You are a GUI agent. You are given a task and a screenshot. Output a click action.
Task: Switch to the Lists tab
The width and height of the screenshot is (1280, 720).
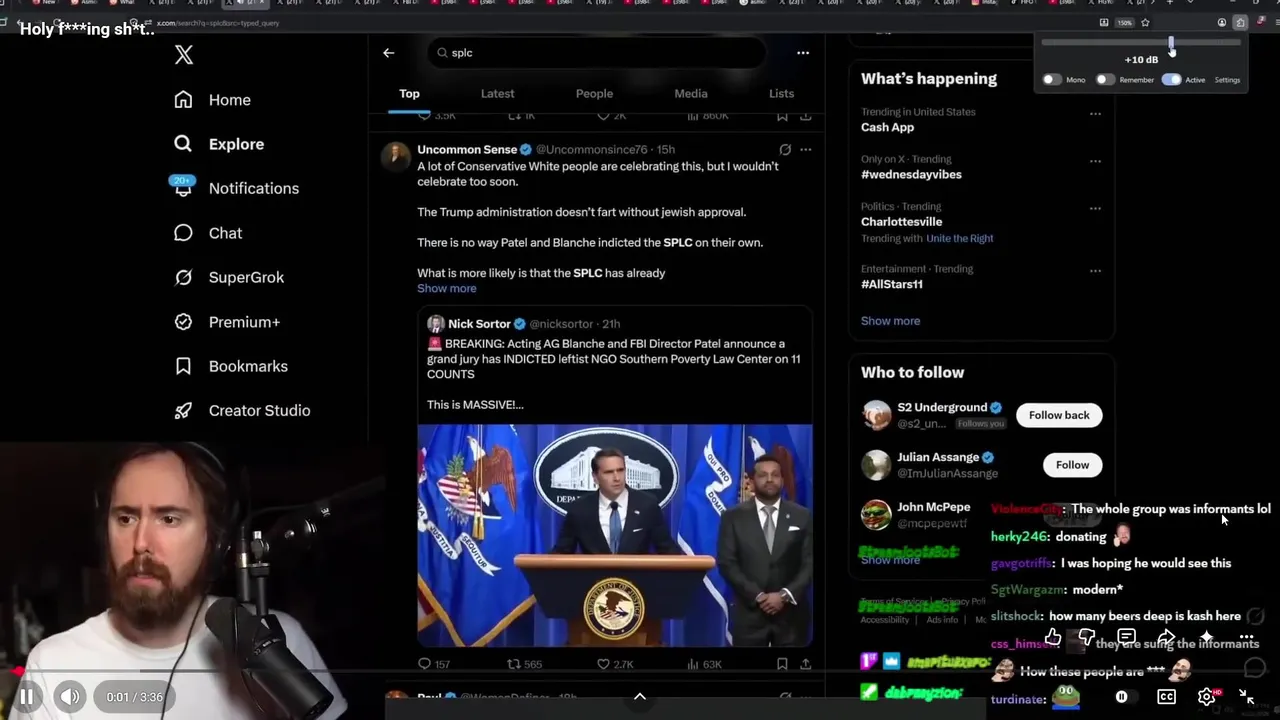[x=782, y=94]
